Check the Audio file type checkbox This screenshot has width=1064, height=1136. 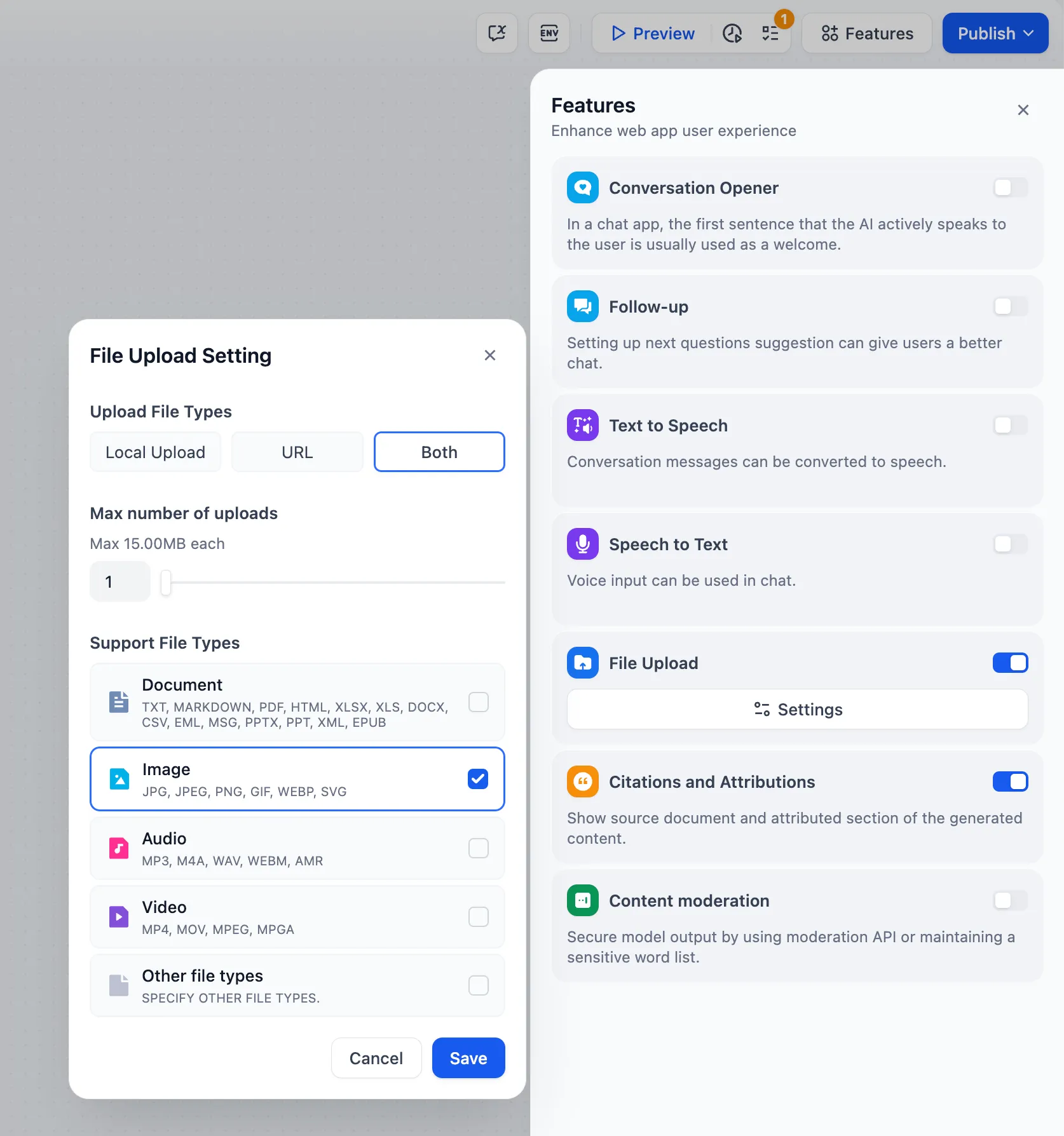(479, 848)
